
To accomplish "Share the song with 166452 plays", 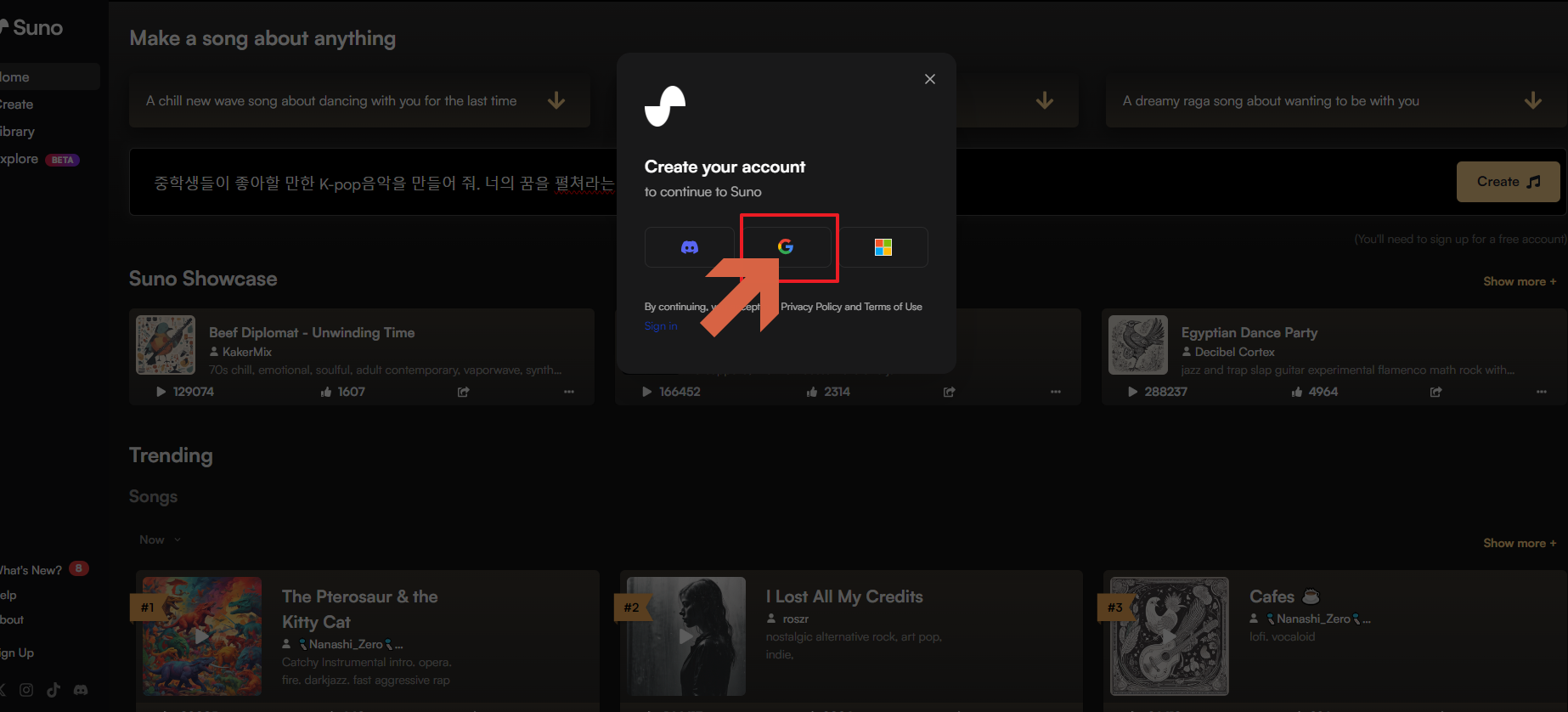I will pyautogui.click(x=950, y=392).
